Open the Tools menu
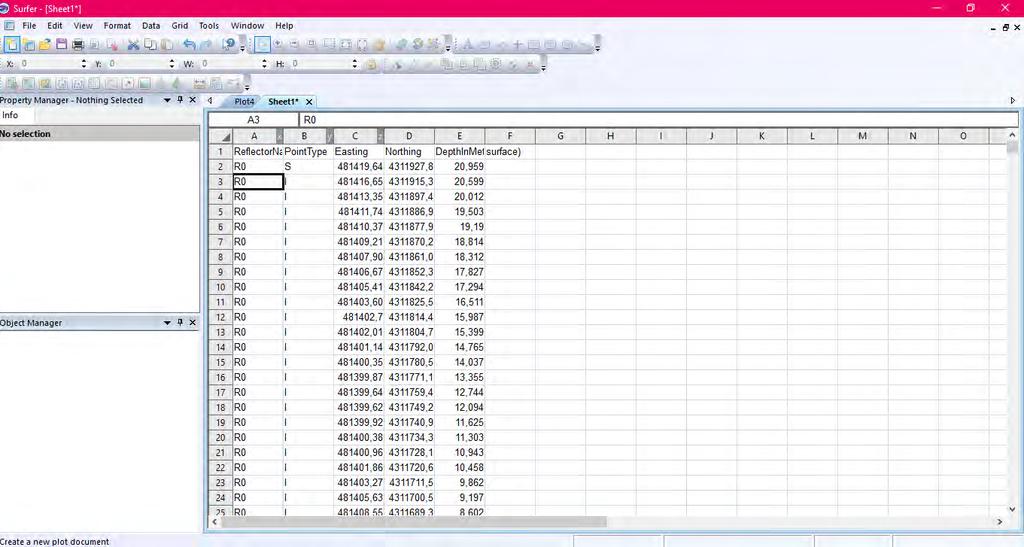The image size is (1024, 547). [209, 25]
